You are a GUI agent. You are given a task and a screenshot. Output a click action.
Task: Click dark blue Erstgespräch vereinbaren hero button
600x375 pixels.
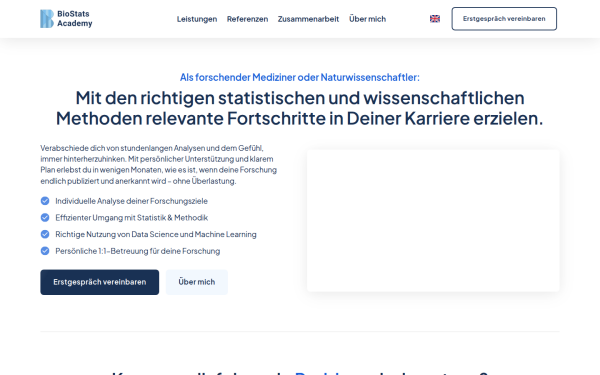pyautogui.click(x=99, y=282)
